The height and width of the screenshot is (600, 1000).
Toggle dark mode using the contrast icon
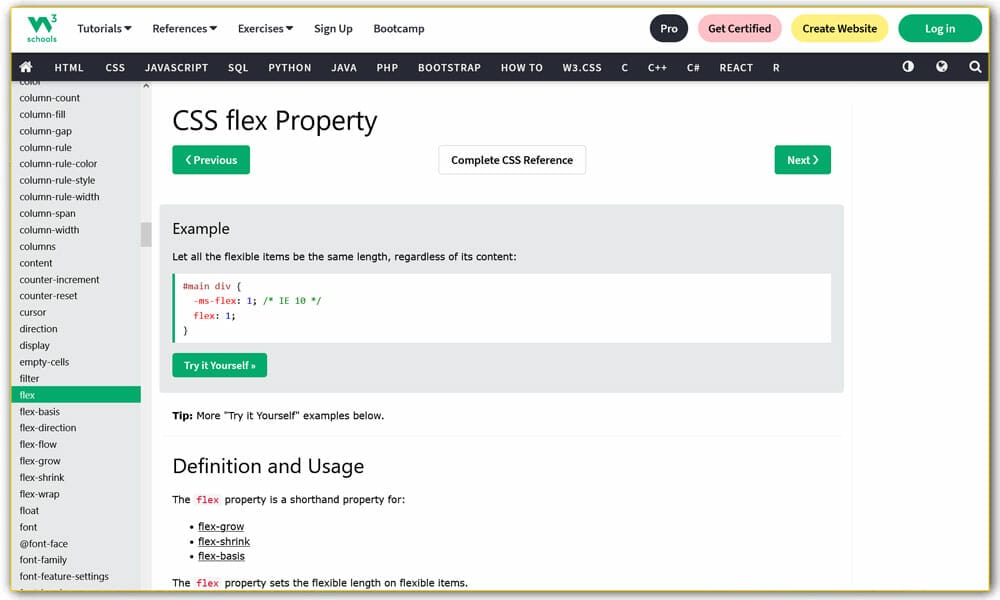click(907, 66)
